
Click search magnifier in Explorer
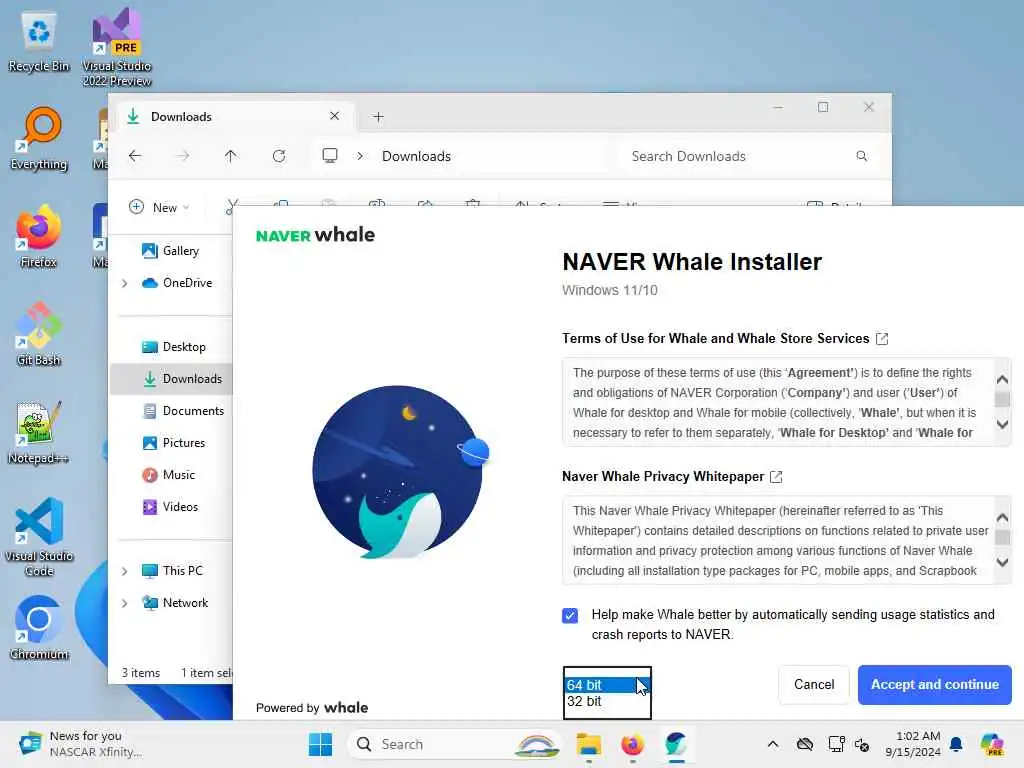(861, 156)
